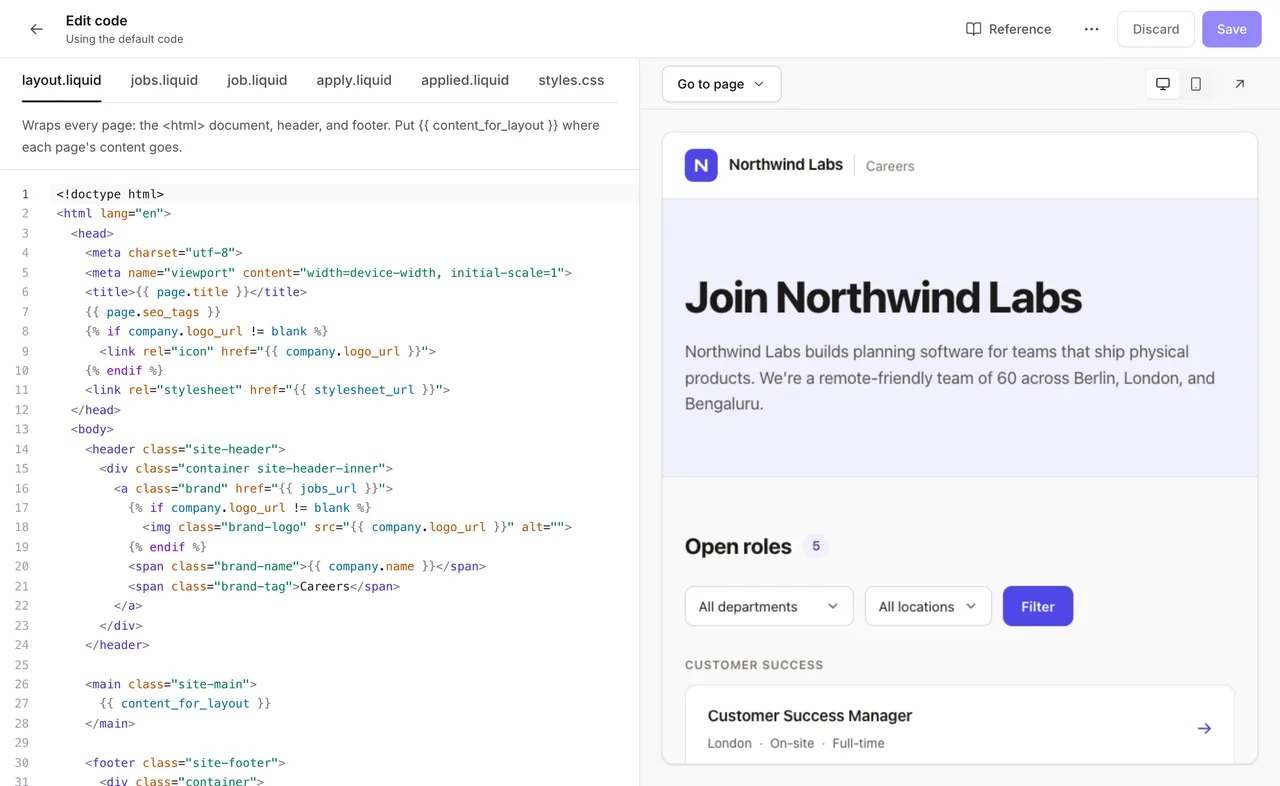The height and width of the screenshot is (786, 1280).
Task: Switch to the jobs.liquid tab
Action: 164,80
